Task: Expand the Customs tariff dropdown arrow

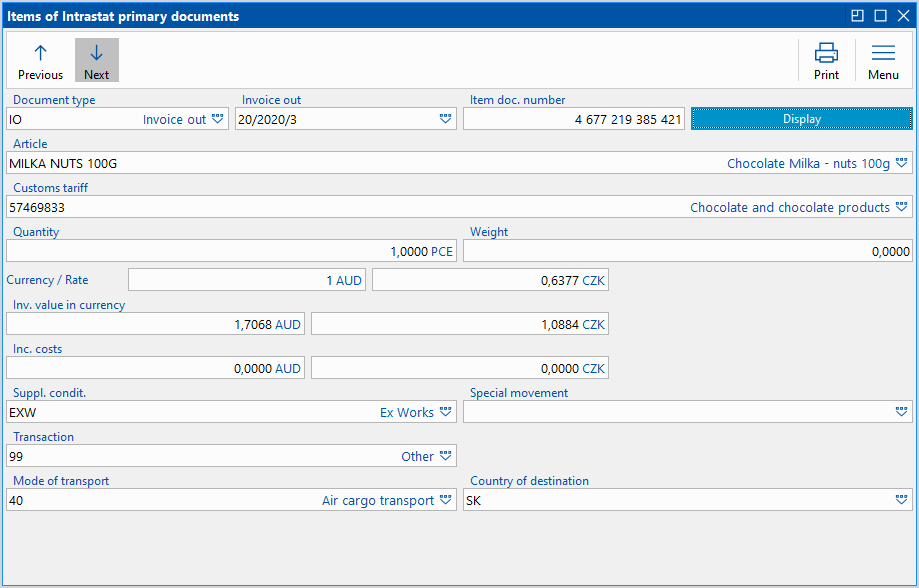Action: click(x=901, y=207)
